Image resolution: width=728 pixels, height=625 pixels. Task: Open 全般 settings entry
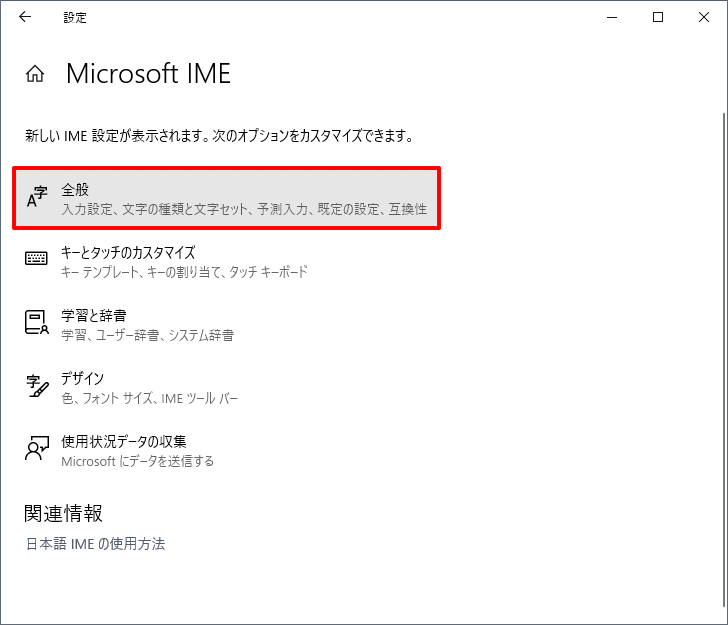coord(227,198)
